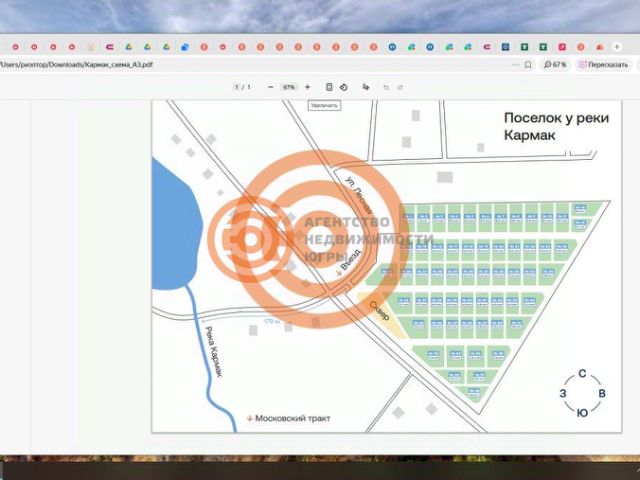The width and height of the screenshot is (640, 480).
Task: Click the Сквер label on yellow area
Action: pyautogui.click(x=380, y=311)
